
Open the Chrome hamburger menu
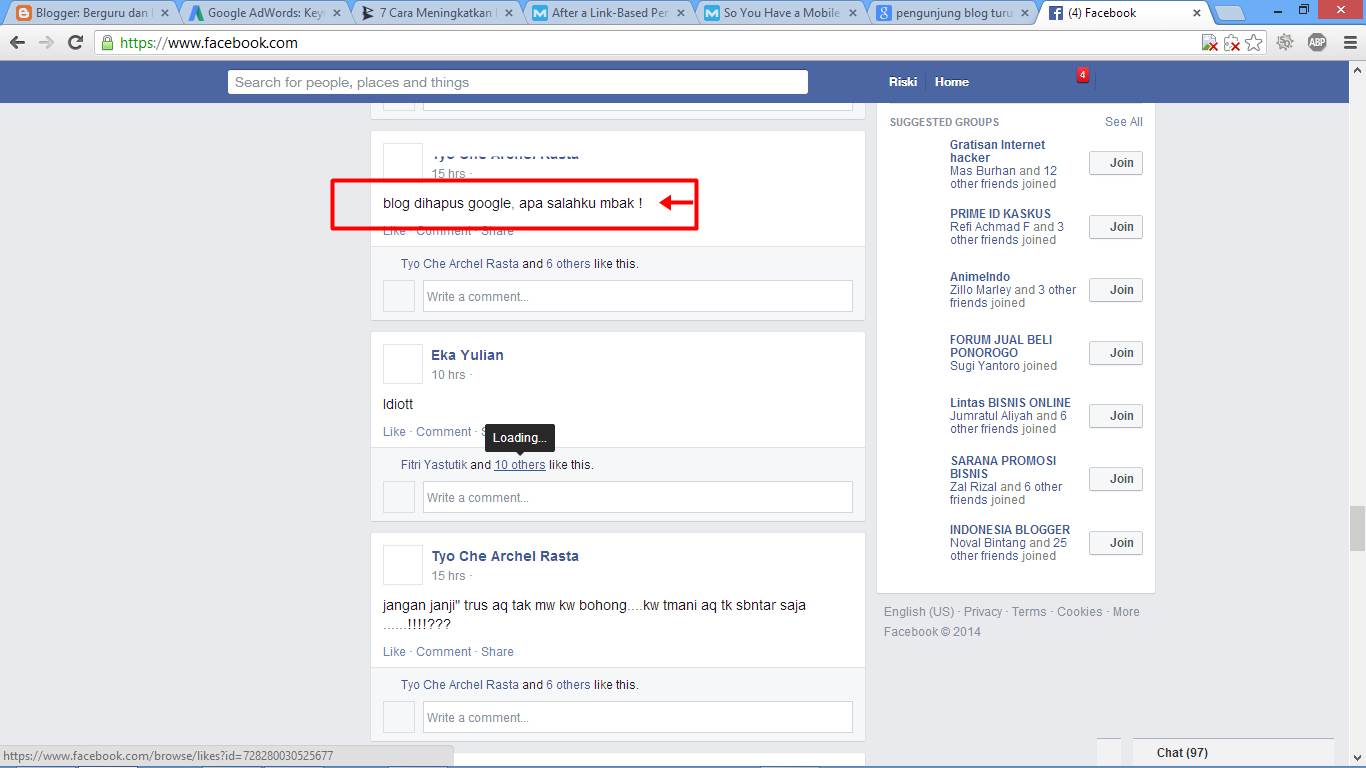1349,43
